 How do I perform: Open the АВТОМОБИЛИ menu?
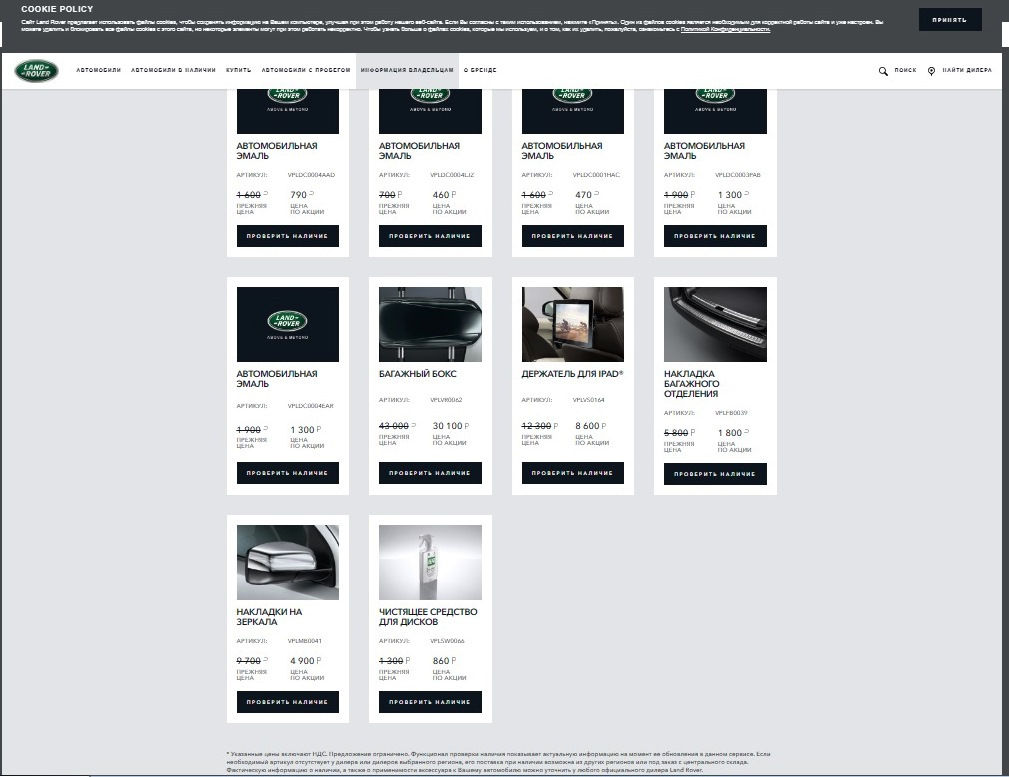point(98,70)
